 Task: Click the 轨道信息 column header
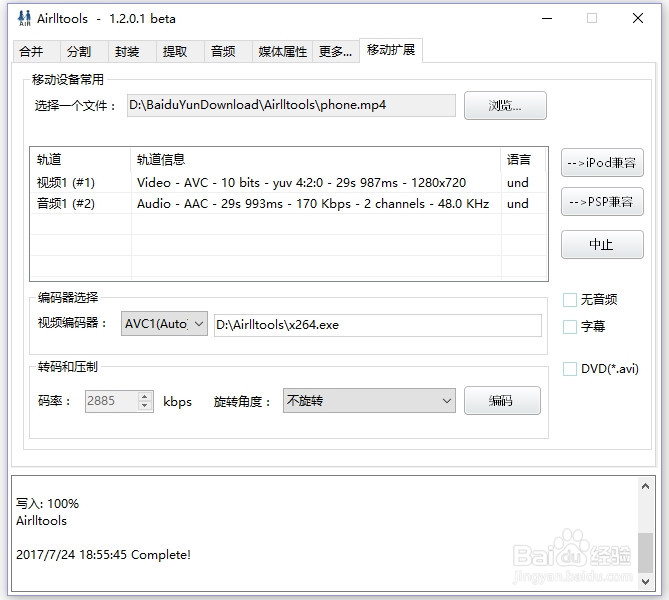click(316, 160)
